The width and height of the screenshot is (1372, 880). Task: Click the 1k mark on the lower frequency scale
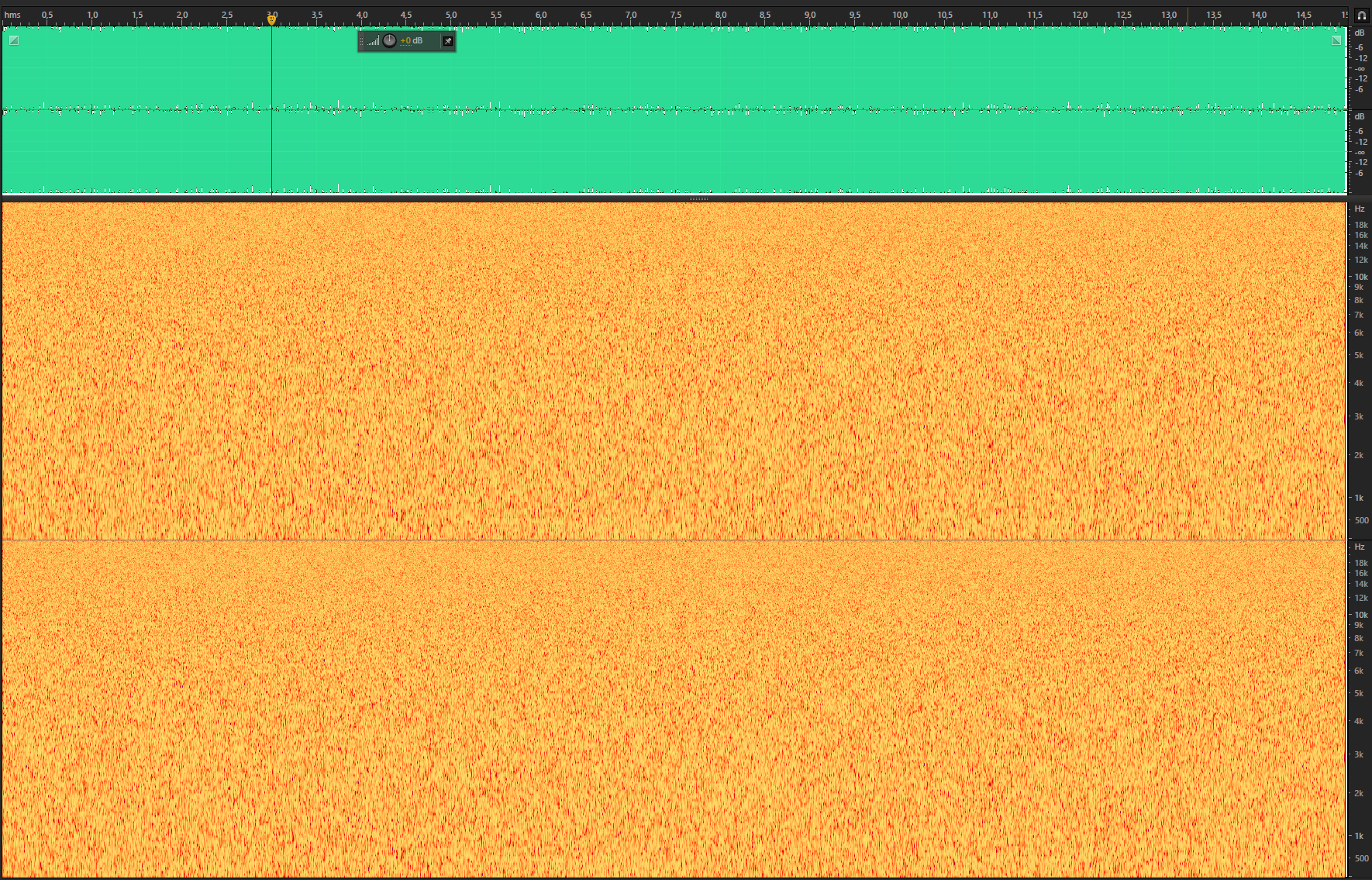pyautogui.click(x=1359, y=836)
